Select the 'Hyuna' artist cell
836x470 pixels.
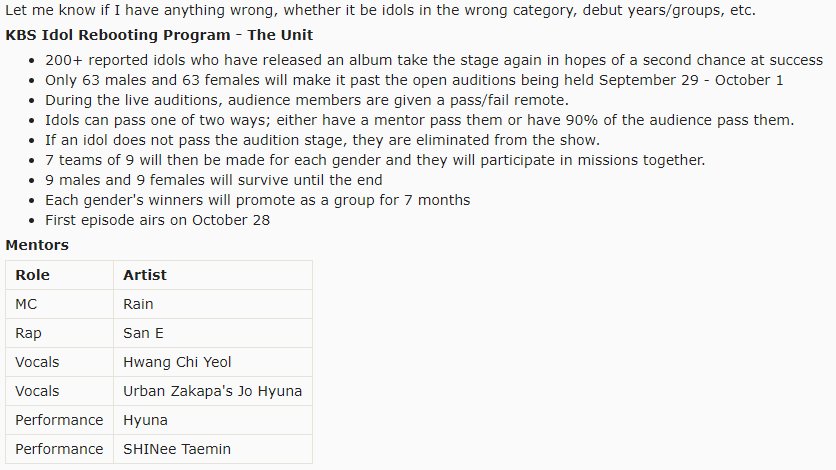(x=145, y=420)
